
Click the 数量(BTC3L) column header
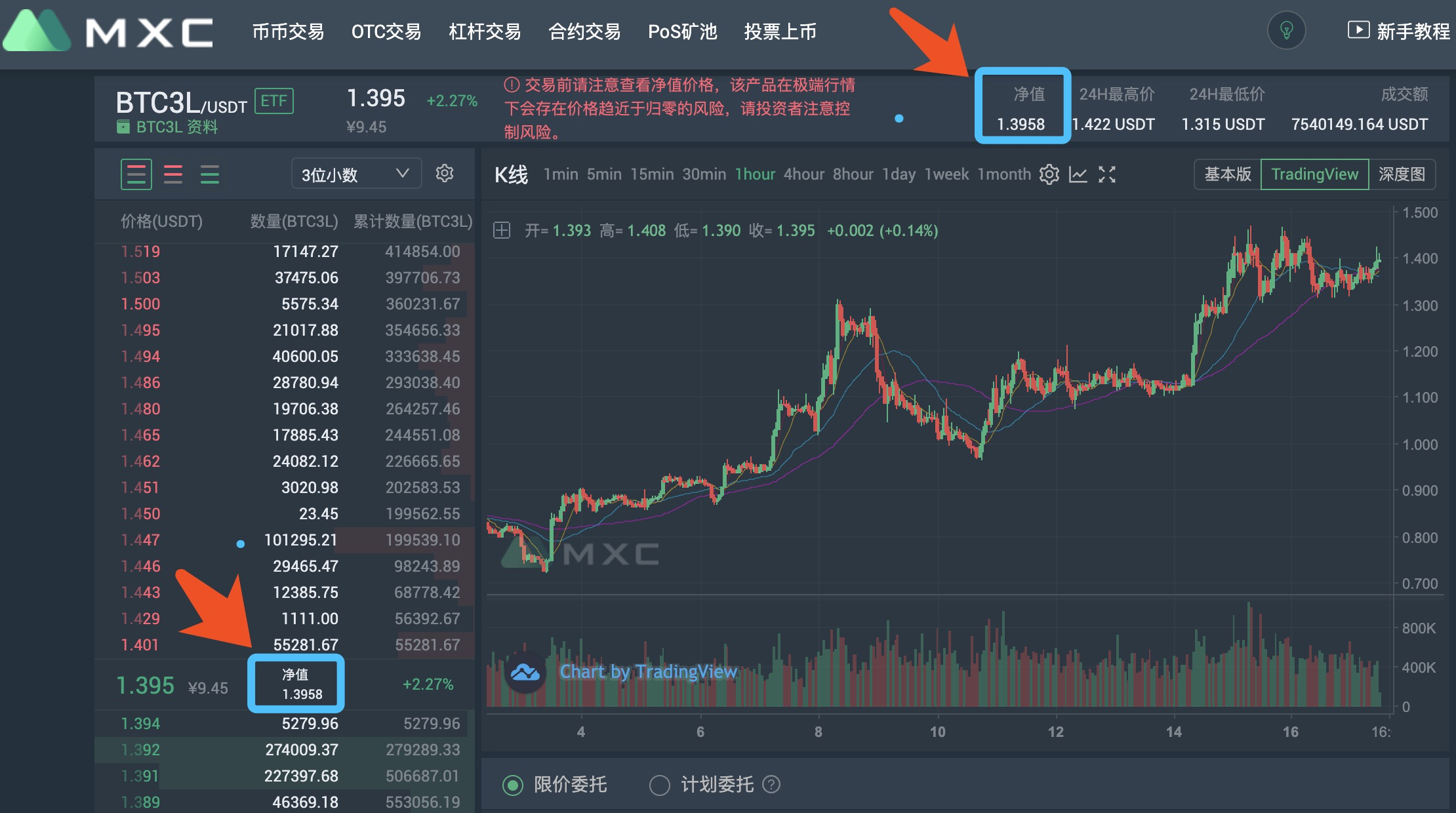[294, 222]
